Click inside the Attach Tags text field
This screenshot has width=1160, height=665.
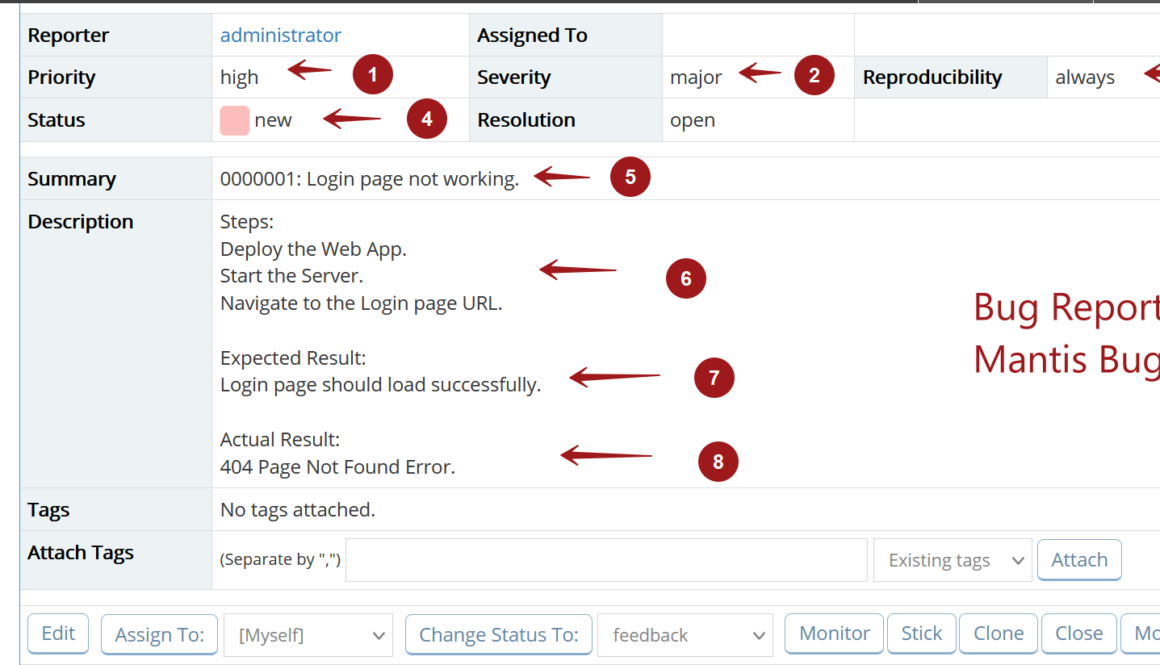[606, 560]
